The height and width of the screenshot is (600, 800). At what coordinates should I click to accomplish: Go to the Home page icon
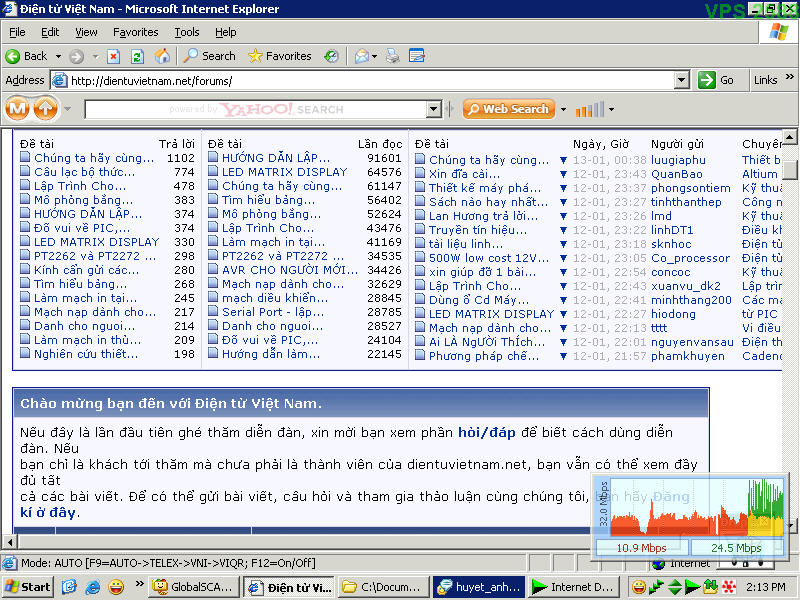(x=162, y=56)
